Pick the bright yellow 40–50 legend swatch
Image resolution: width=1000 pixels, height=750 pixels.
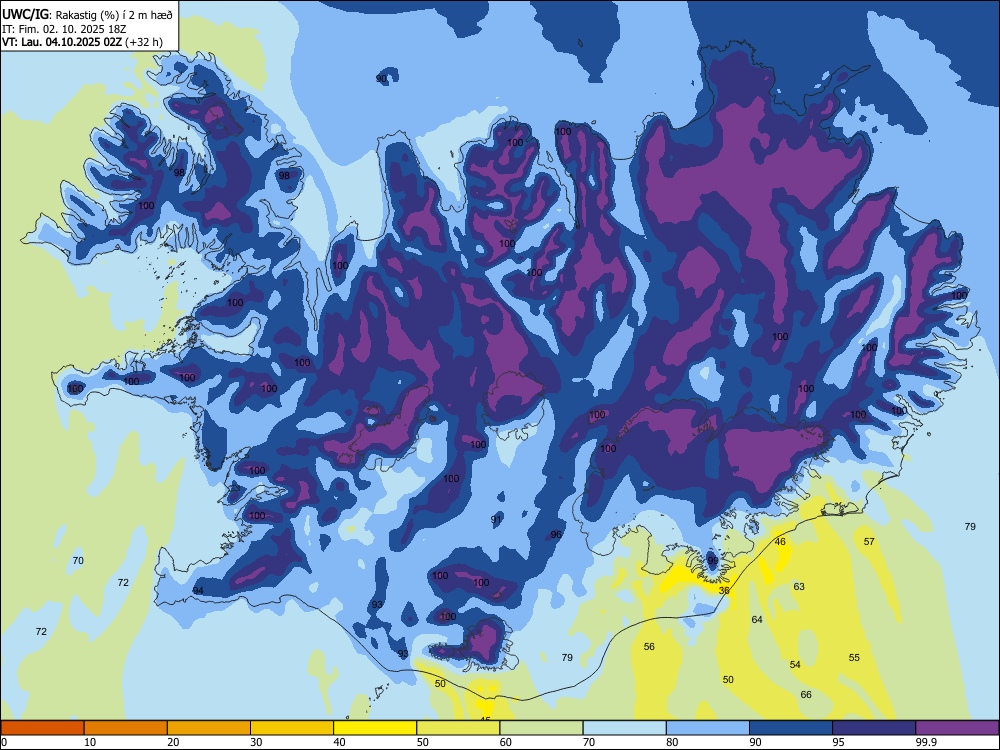375,728
